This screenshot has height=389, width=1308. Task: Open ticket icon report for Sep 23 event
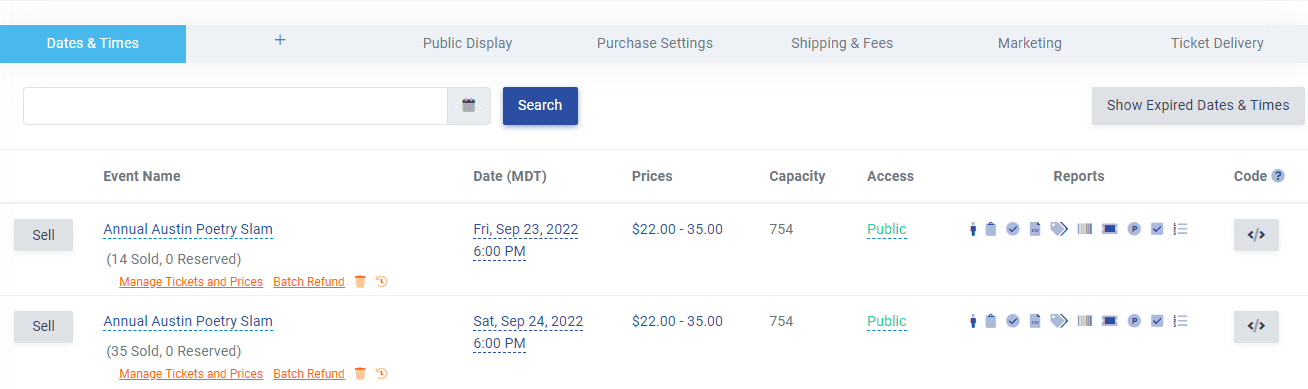[x=1109, y=229]
